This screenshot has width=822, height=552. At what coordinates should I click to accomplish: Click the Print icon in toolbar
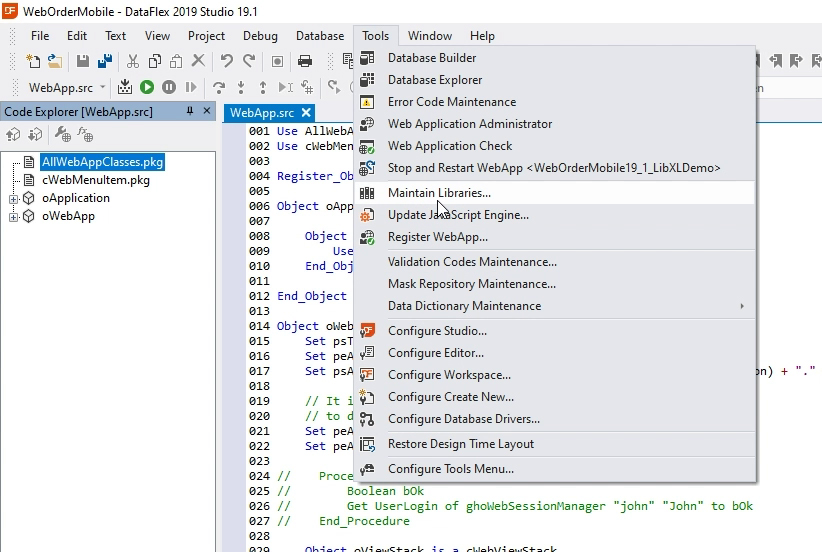305,62
